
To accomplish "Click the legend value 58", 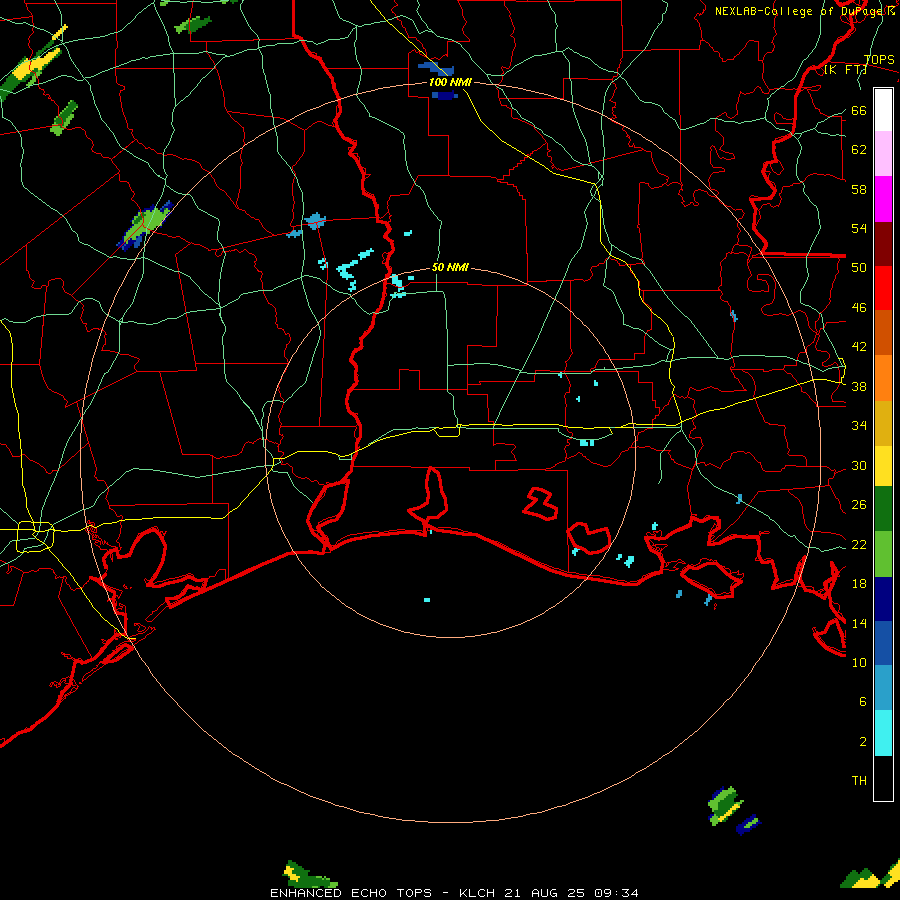I will (859, 189).
